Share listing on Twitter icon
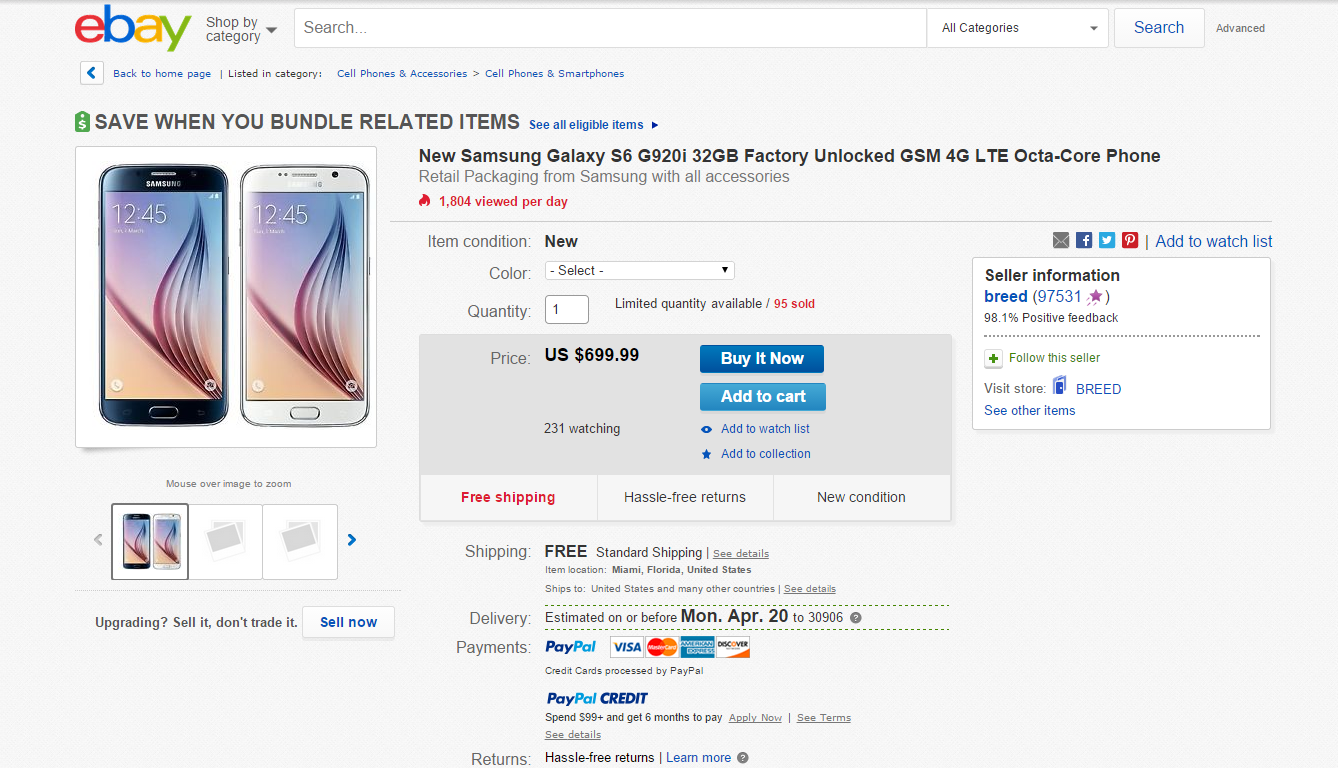Image resolution: width=1338 pixels, height=768 pixels. [x=1107, y=240]
